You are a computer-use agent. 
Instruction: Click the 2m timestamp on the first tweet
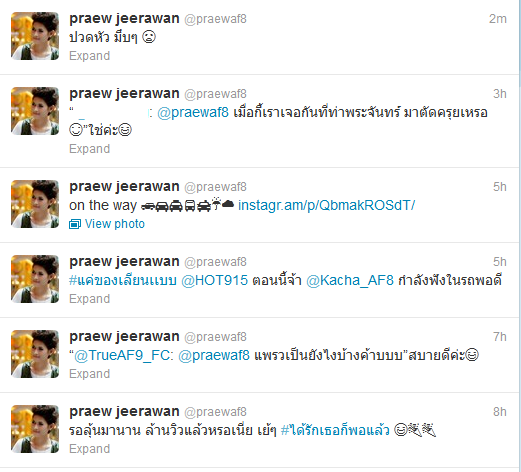pyautogui.click(x=498, y=19)
